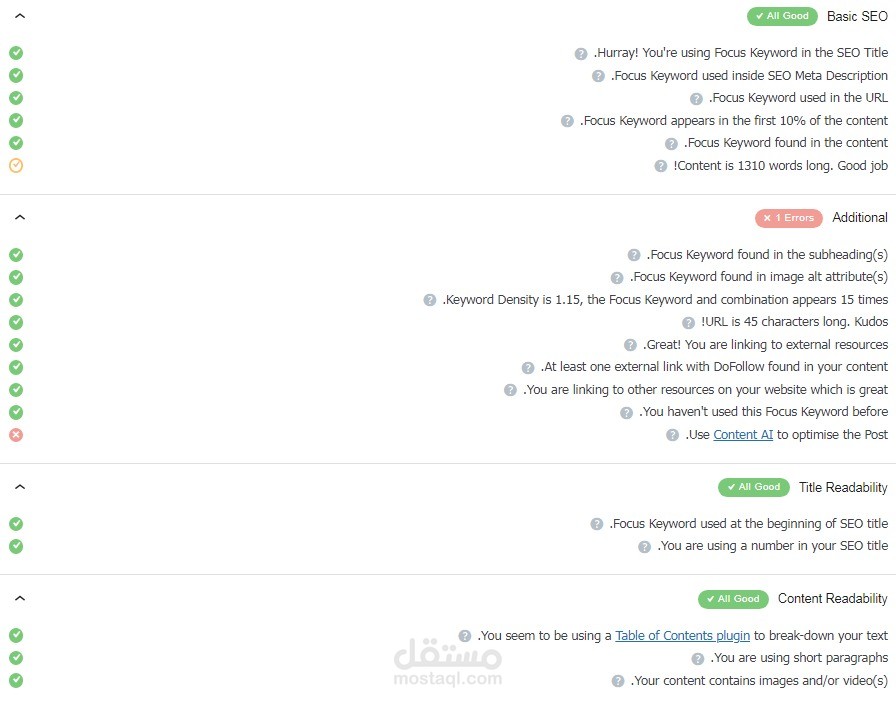The image size is (896, 702).
Task: Collapse the Content Readability section
Action: [x=20, y=599]
